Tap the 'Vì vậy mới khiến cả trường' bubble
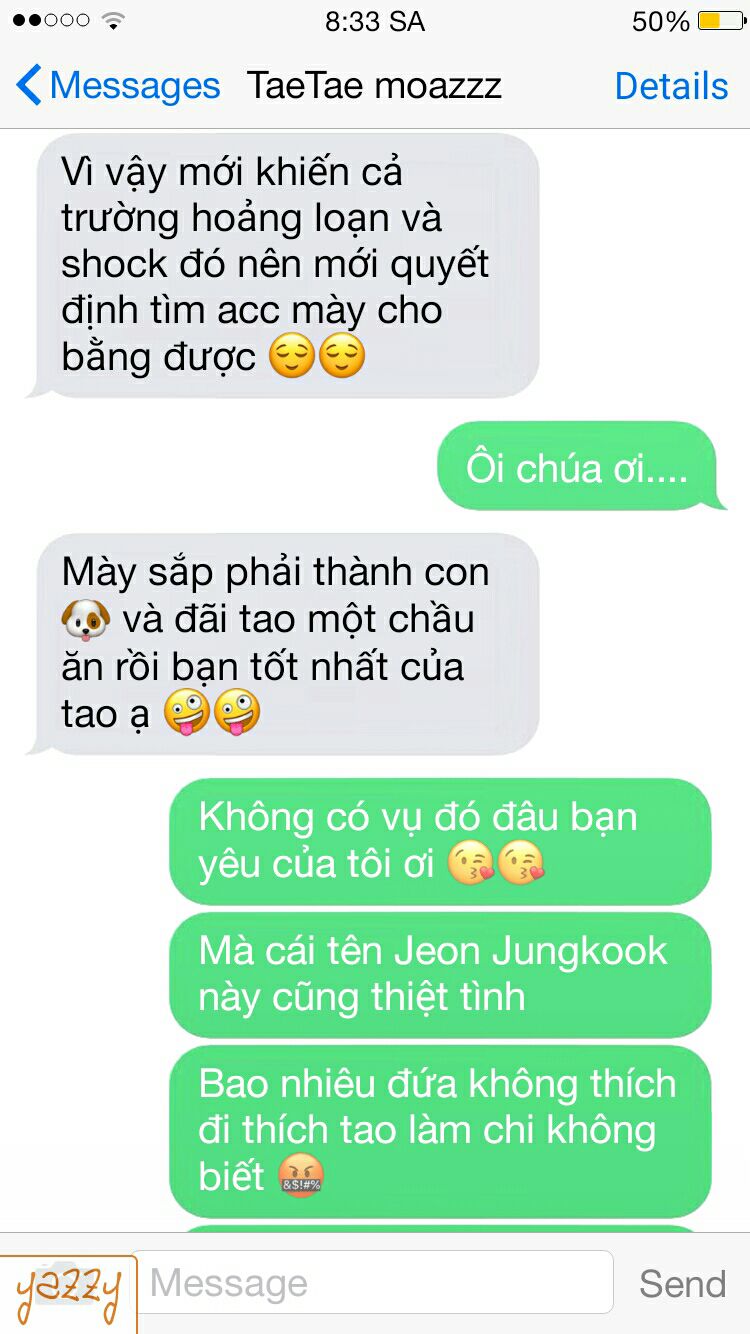750x1334 pixels. click(284, 265)
